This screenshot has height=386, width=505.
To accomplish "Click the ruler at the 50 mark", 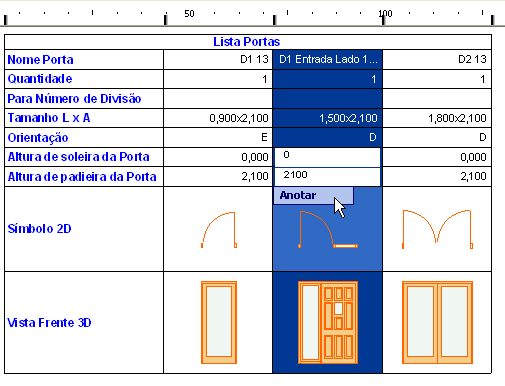I will coord(189,14).
